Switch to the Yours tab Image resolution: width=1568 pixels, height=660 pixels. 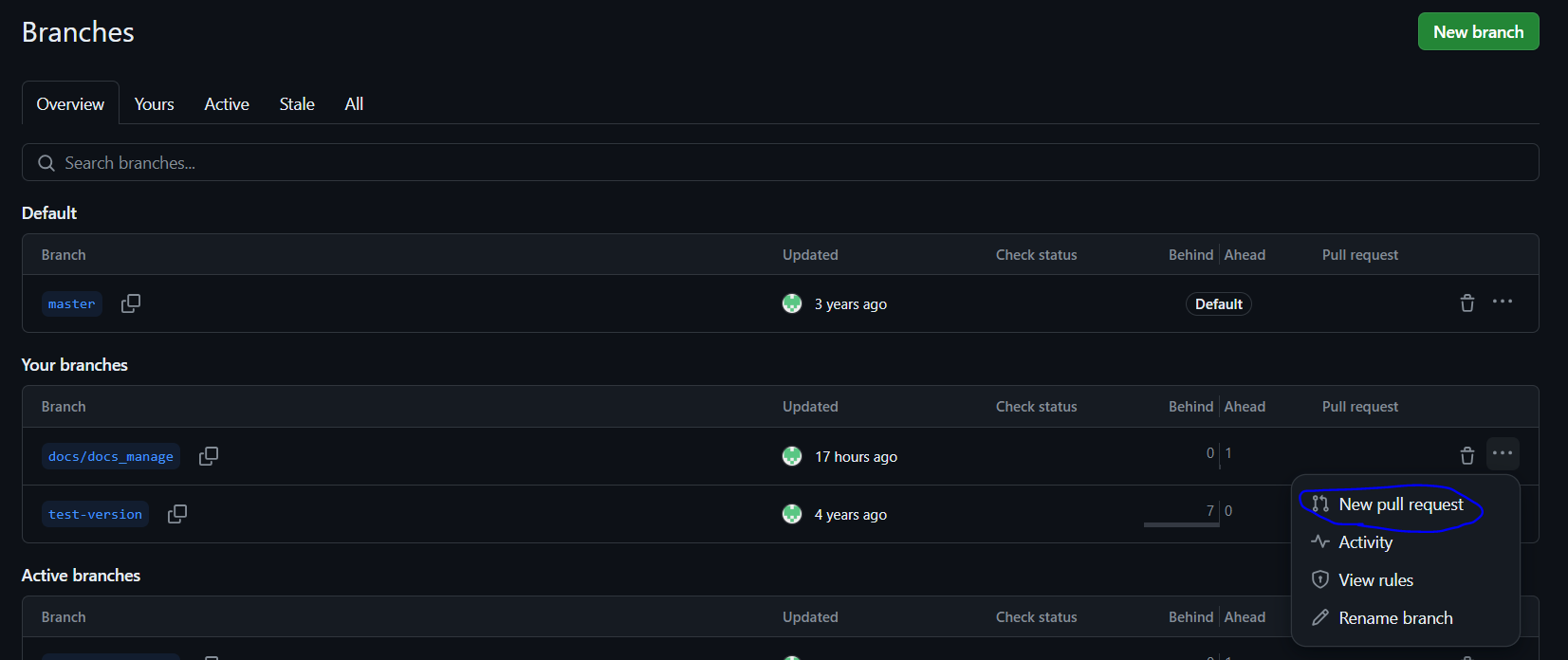click(154, 104)
